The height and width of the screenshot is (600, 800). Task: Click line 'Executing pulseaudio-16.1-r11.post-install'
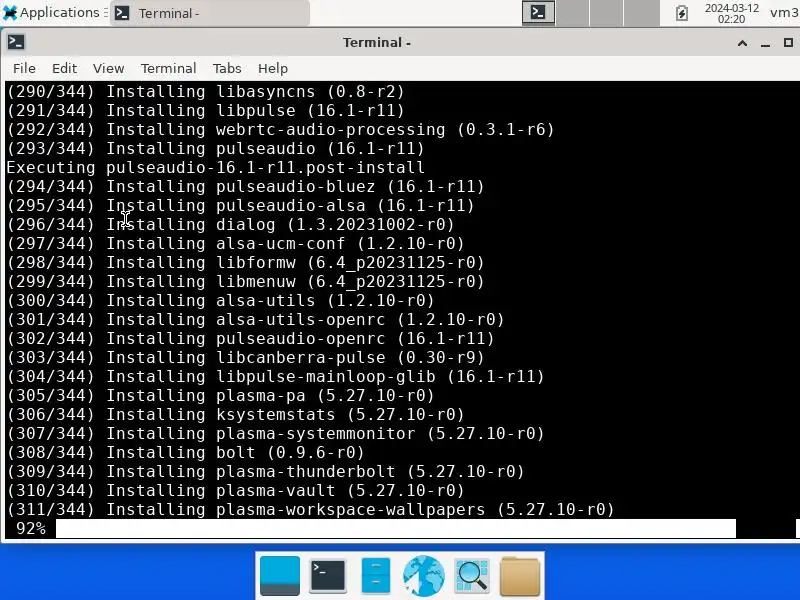(x=215, y=167)
